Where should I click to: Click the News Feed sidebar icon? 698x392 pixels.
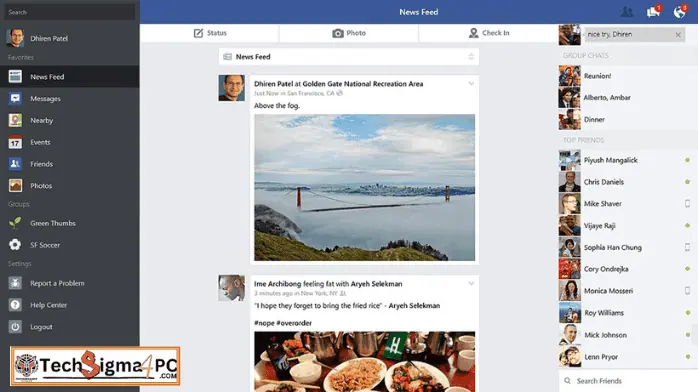pos(15,77)
